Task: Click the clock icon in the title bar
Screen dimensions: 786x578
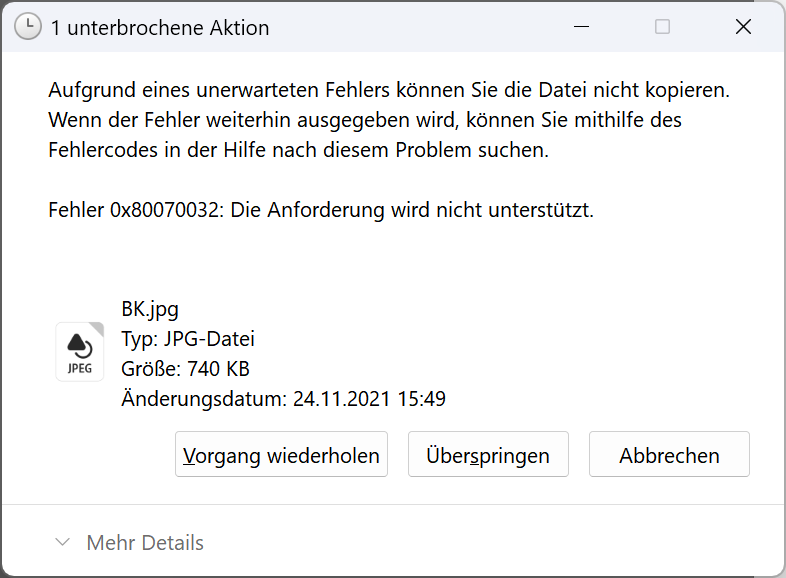Action: (28, 27)
